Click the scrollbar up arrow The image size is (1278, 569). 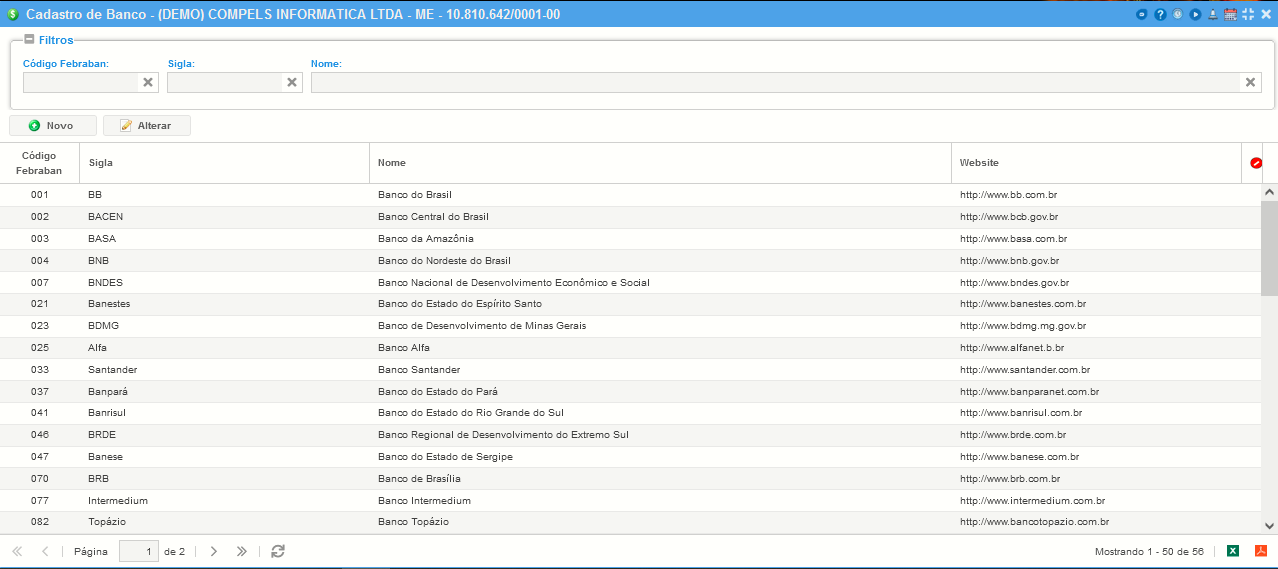tap(1269, 191)
